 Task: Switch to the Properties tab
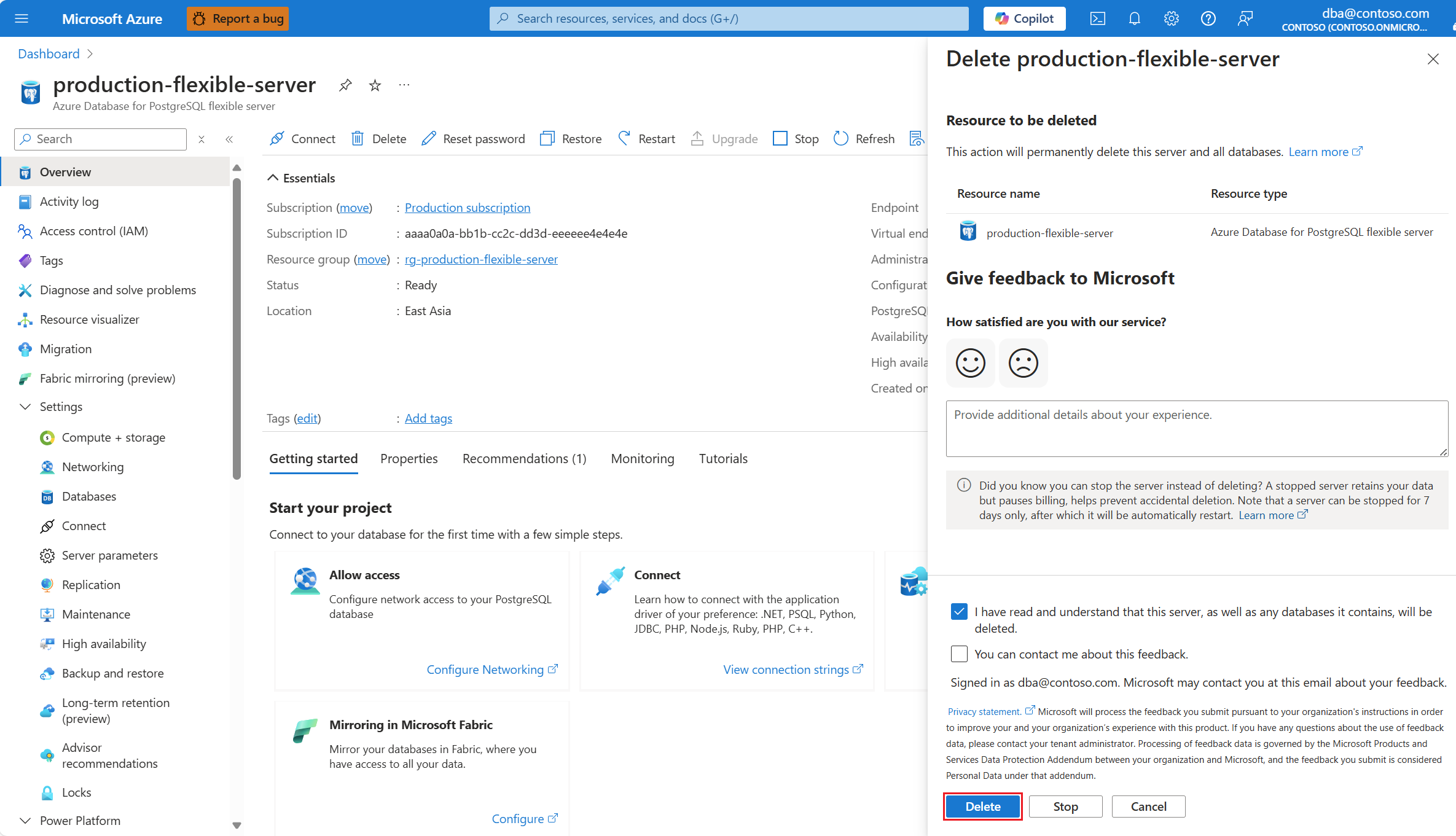409,459
